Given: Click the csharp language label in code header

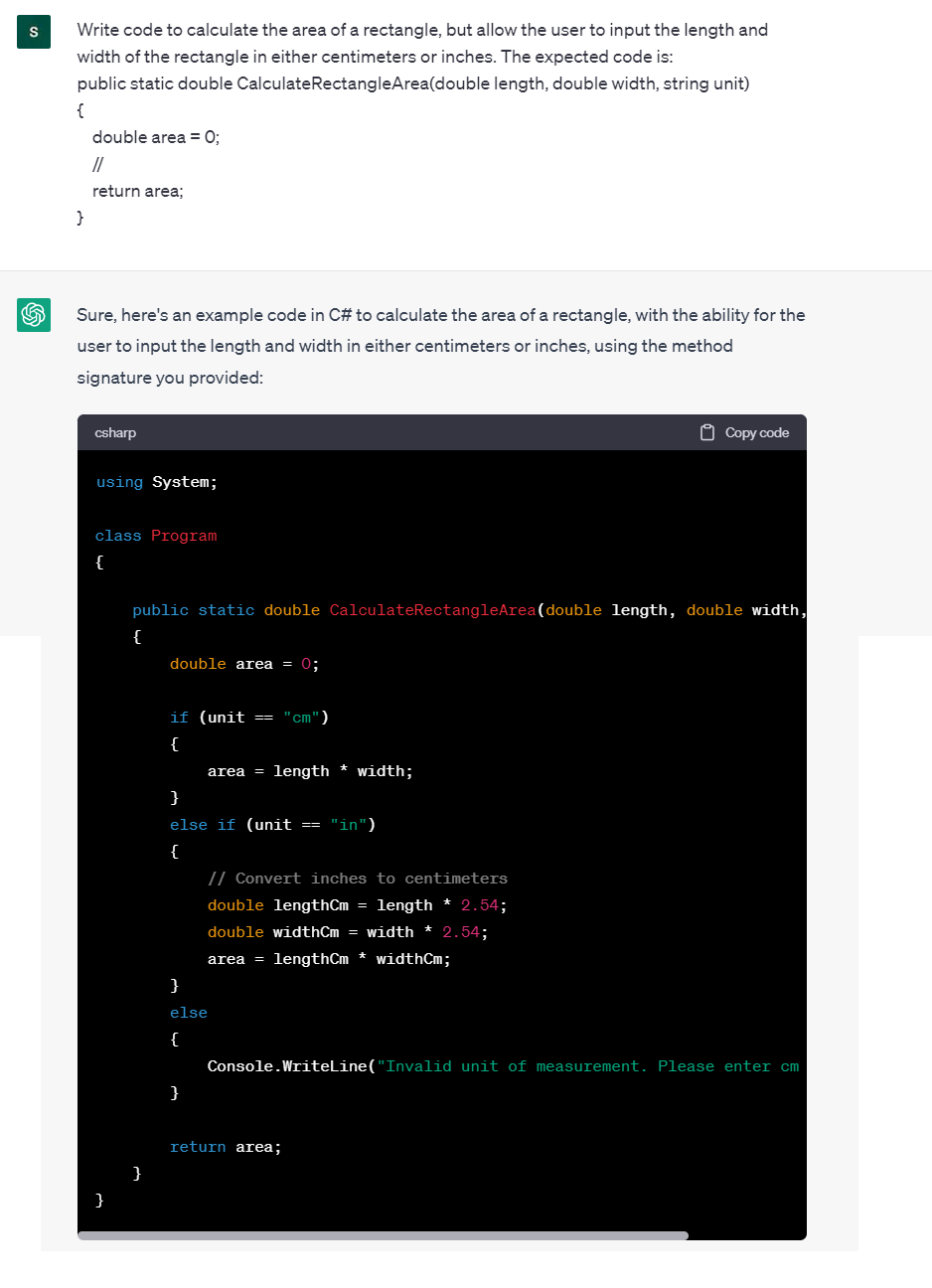Looking at the screenshot, I should pyautogui.click(x=115, y=432).
